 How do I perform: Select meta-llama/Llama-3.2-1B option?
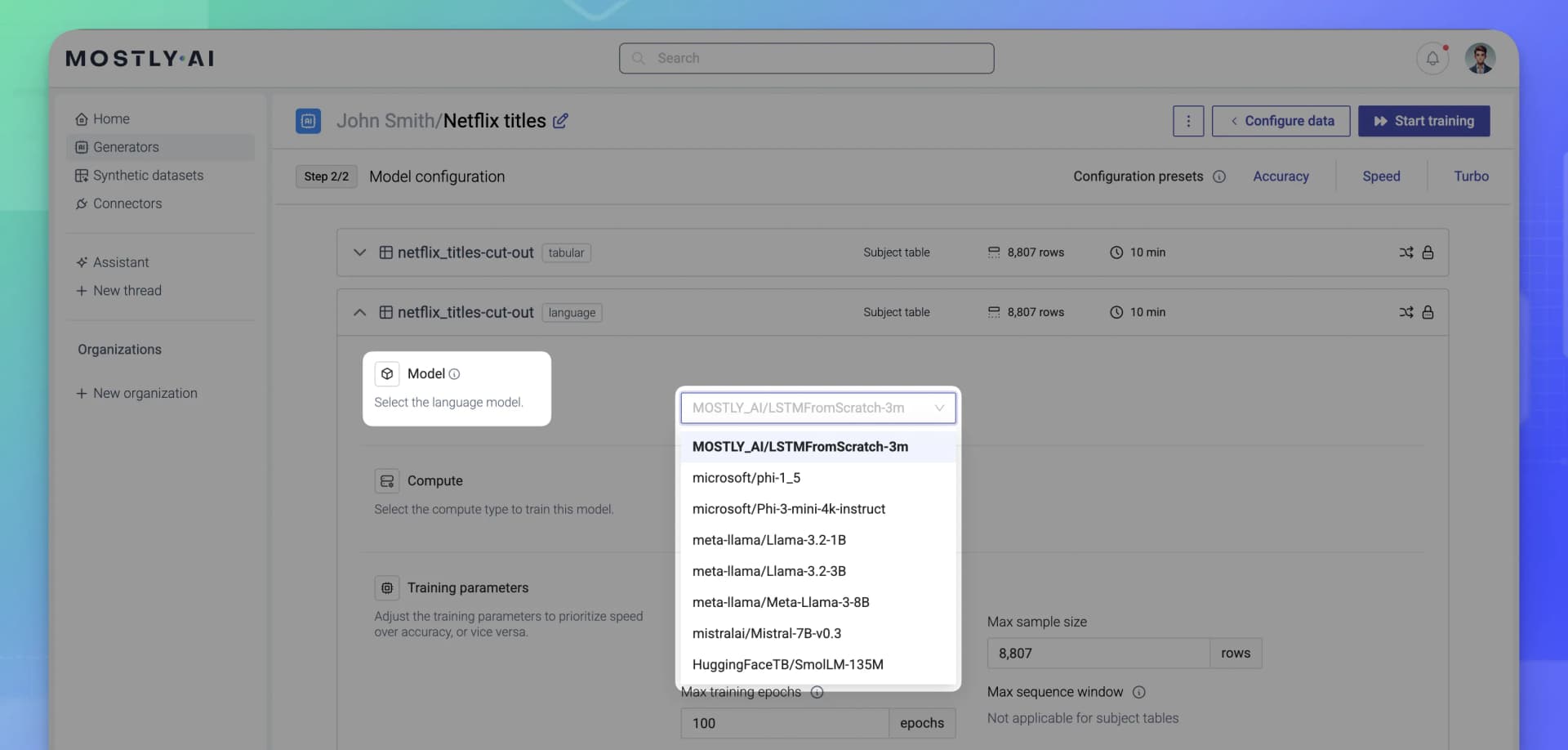tap(818, 540)
